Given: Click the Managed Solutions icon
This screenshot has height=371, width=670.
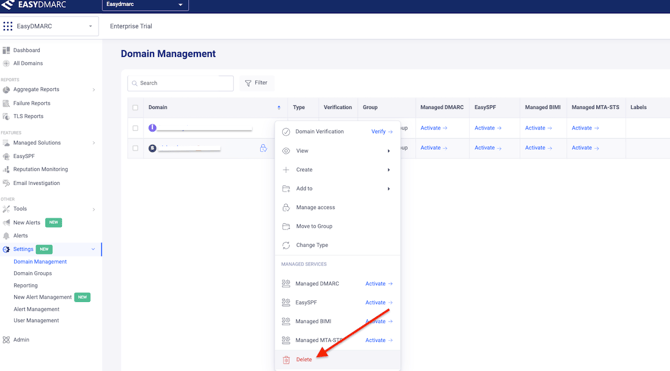Looking at the screenshot, I should tap(6, 143).
